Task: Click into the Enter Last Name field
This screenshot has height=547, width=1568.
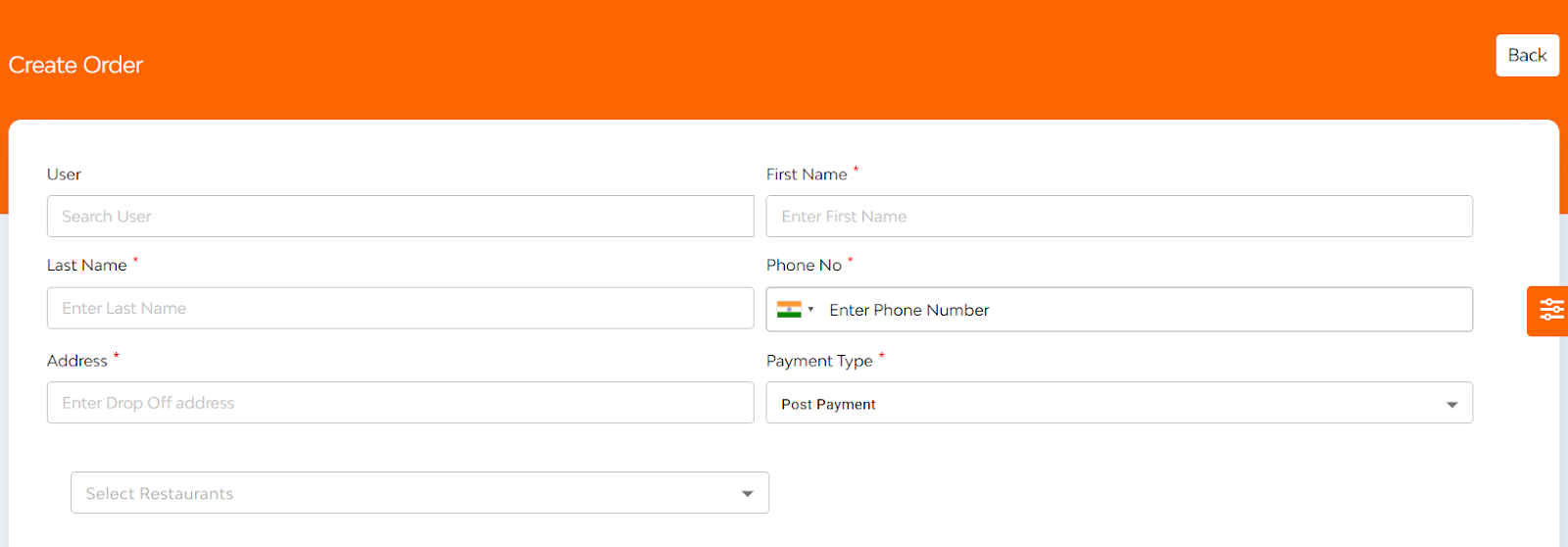Action: (x=400, y=308)
